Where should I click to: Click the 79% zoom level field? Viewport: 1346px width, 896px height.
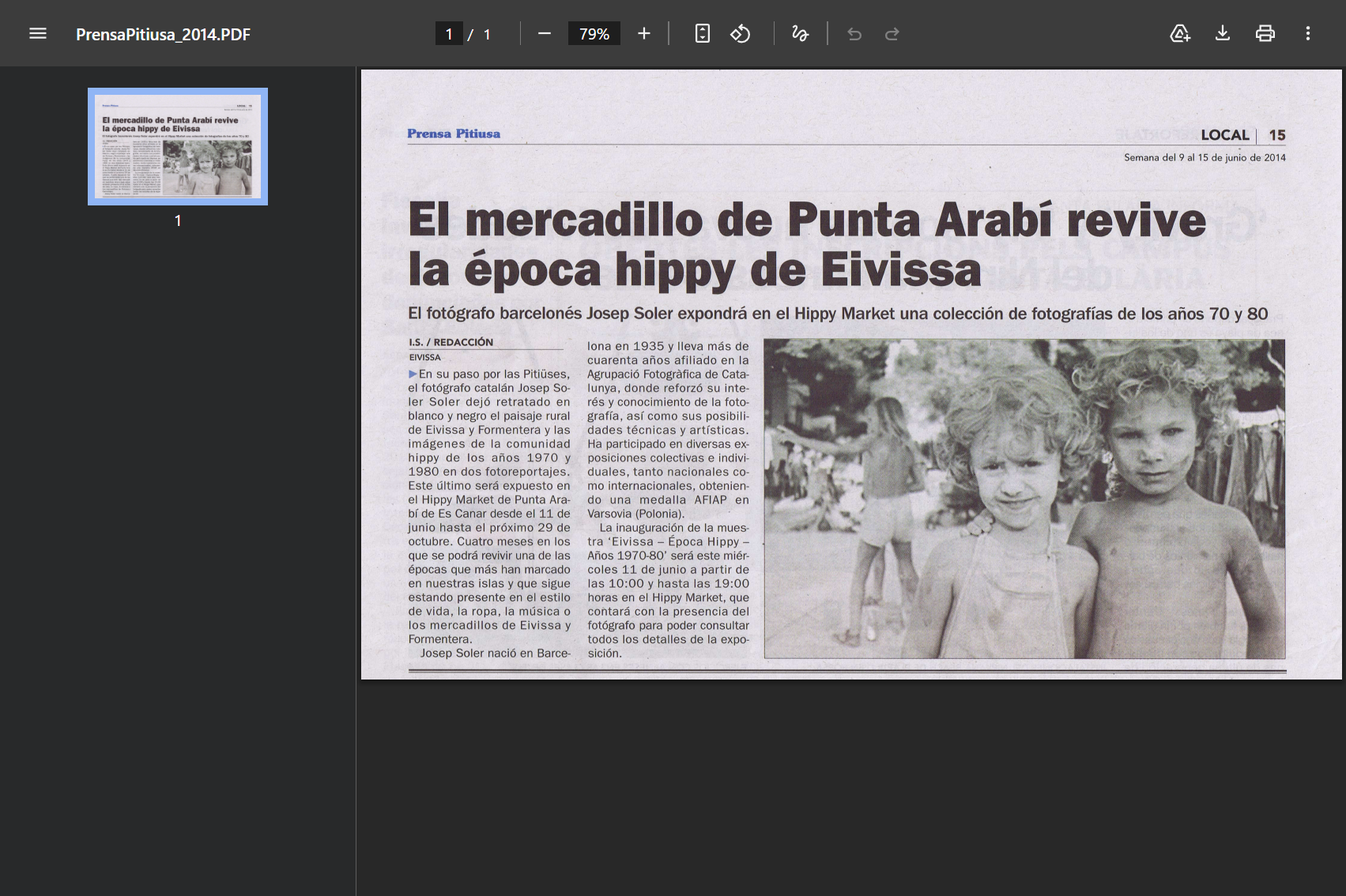click(594, 34)
